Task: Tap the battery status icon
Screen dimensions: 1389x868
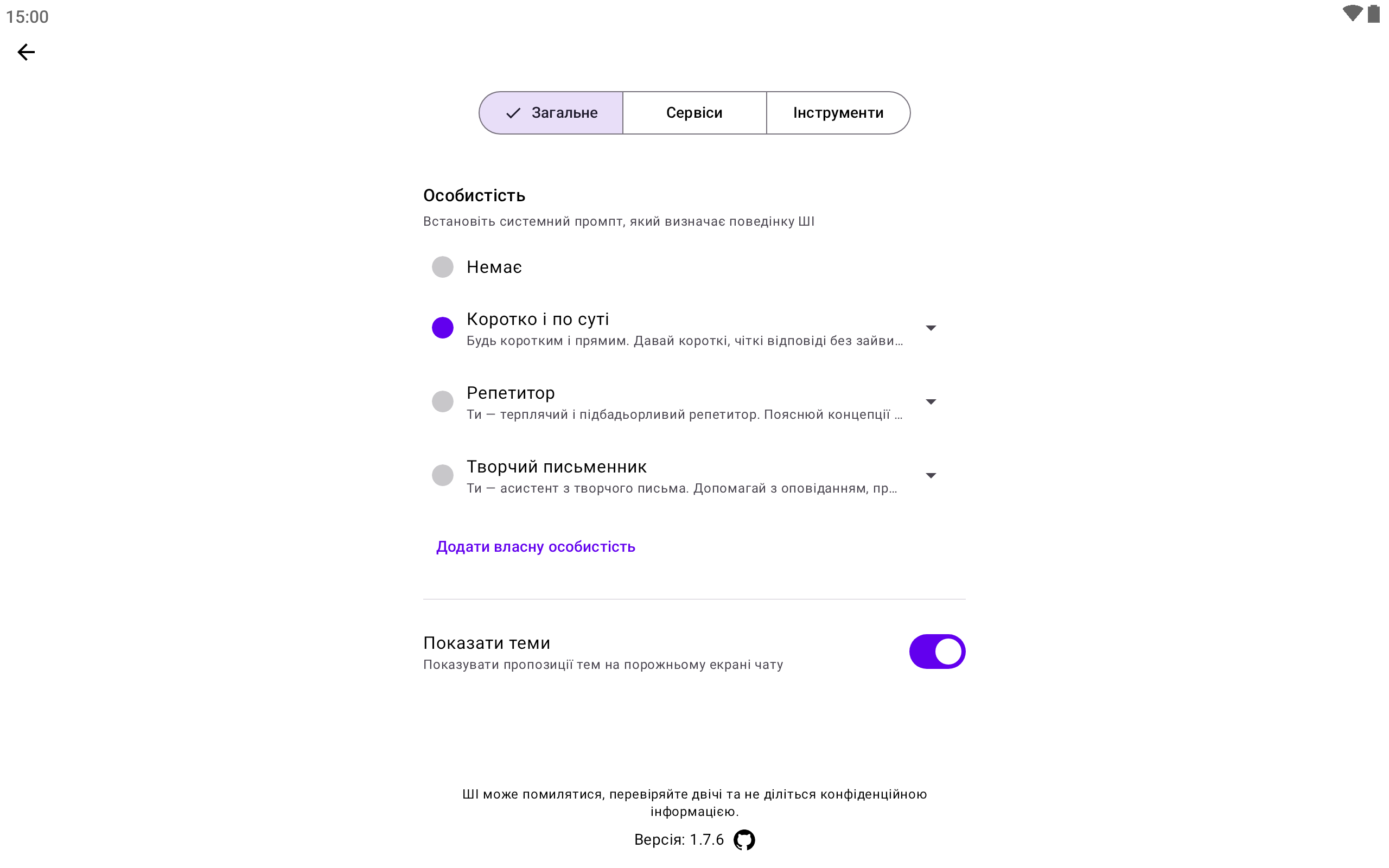Action: coord(1373,14)
